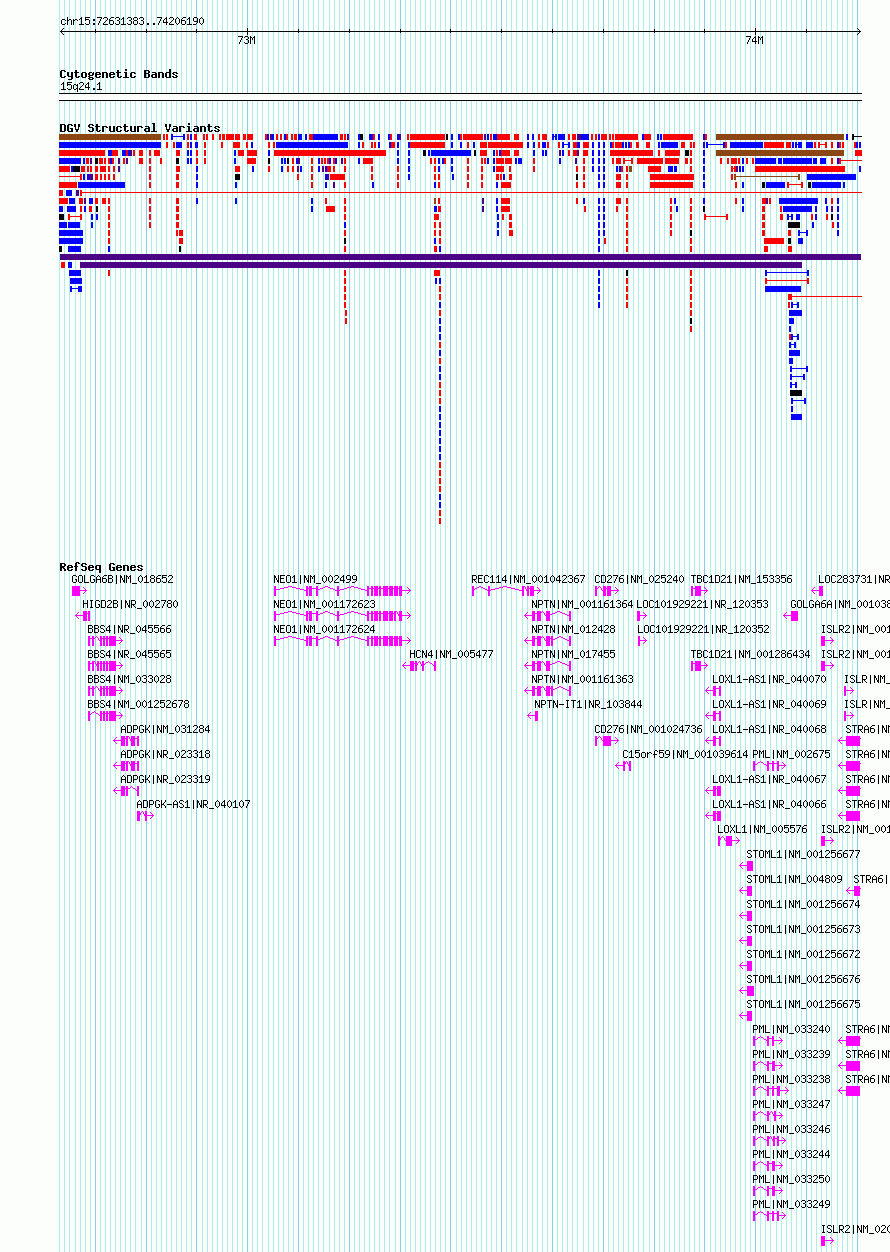Viewport: 890px width, 1252px height.
Task: Click the NPTN|NM_001161364 transcript label
Action: (x=582, y=604)
